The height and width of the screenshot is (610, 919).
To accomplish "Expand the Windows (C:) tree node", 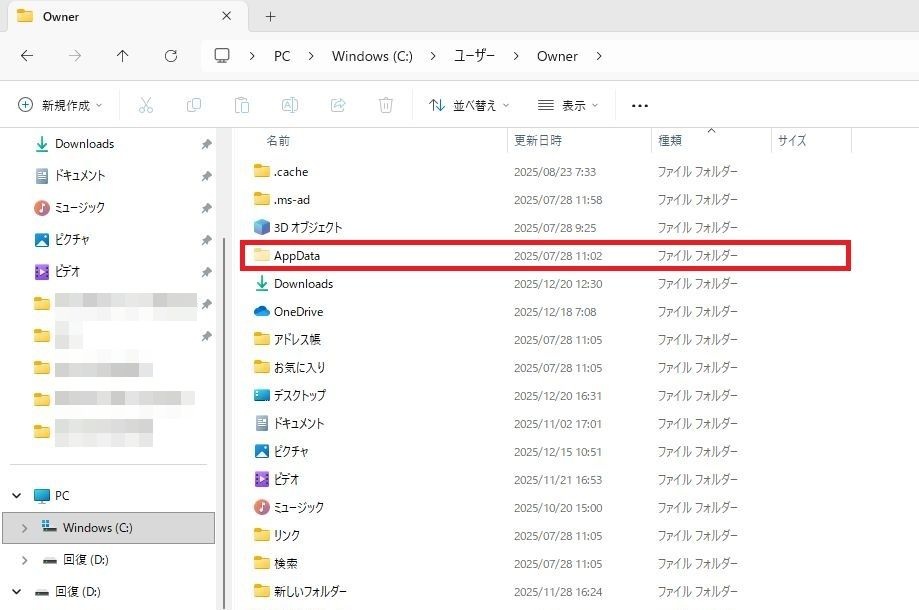I will [x=24, y=528].
